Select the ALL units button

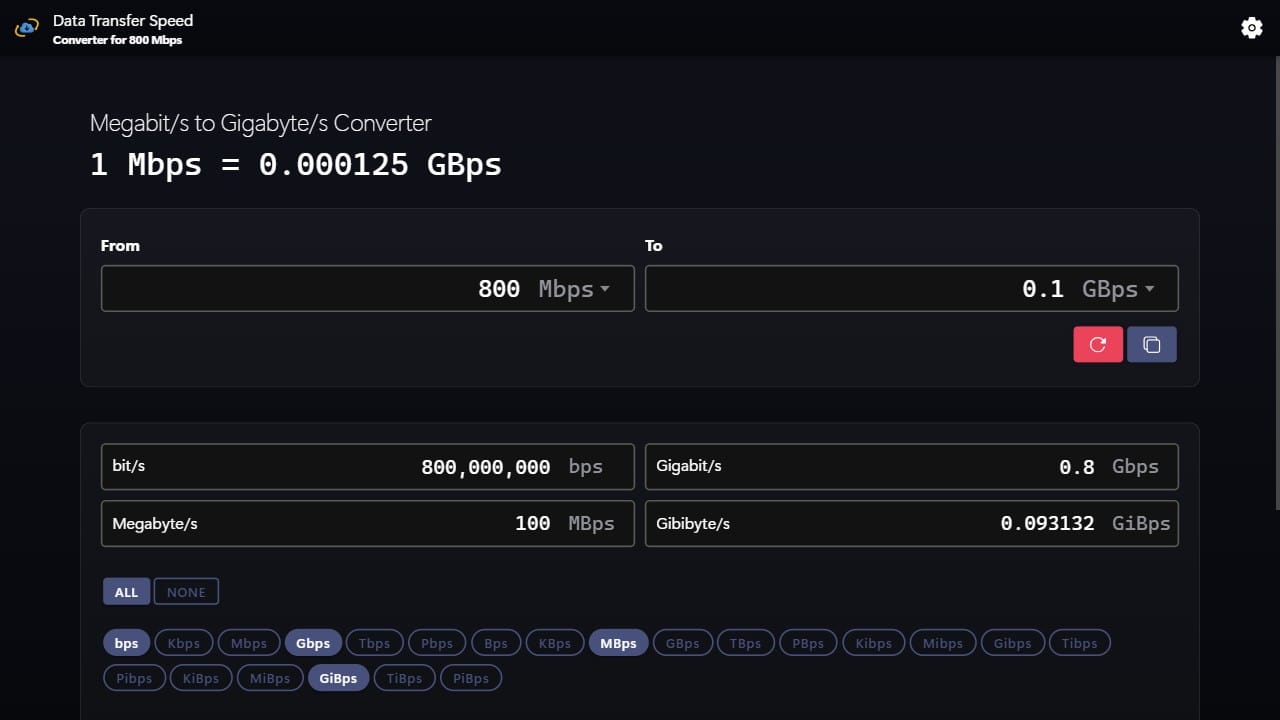tap(126, 592)
